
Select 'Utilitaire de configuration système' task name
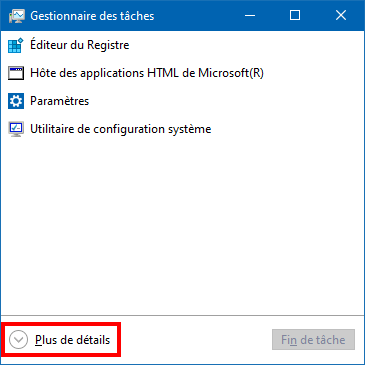click(x=121, y=129)
